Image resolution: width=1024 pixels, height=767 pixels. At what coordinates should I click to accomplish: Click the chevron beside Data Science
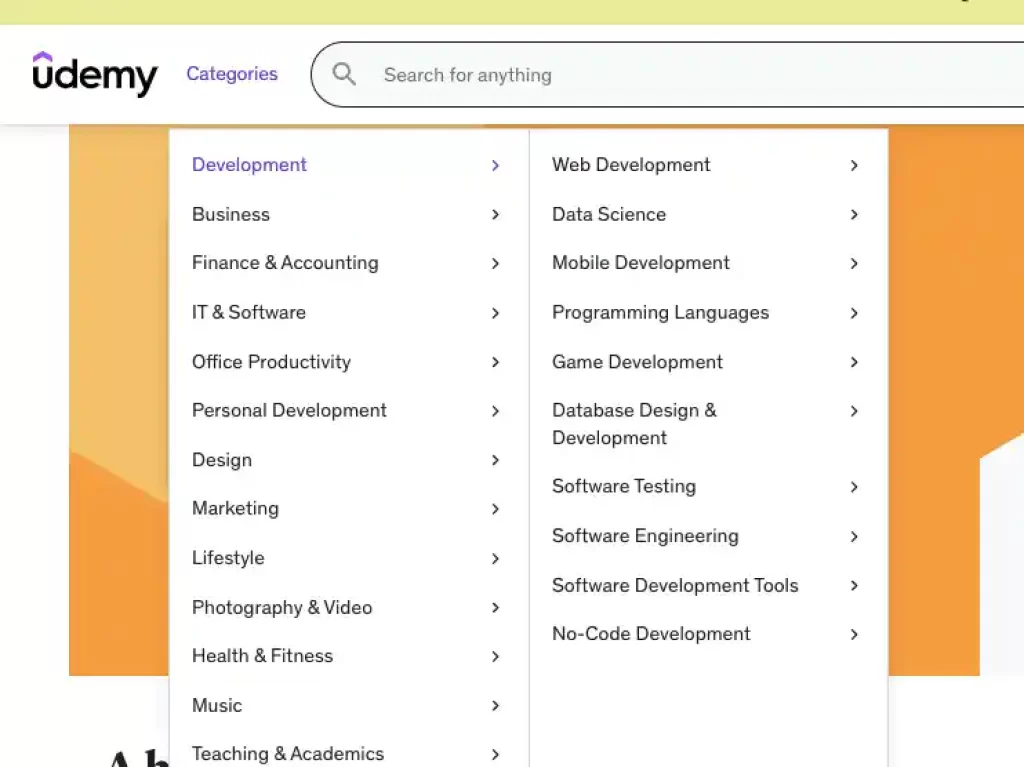[855, 215]
